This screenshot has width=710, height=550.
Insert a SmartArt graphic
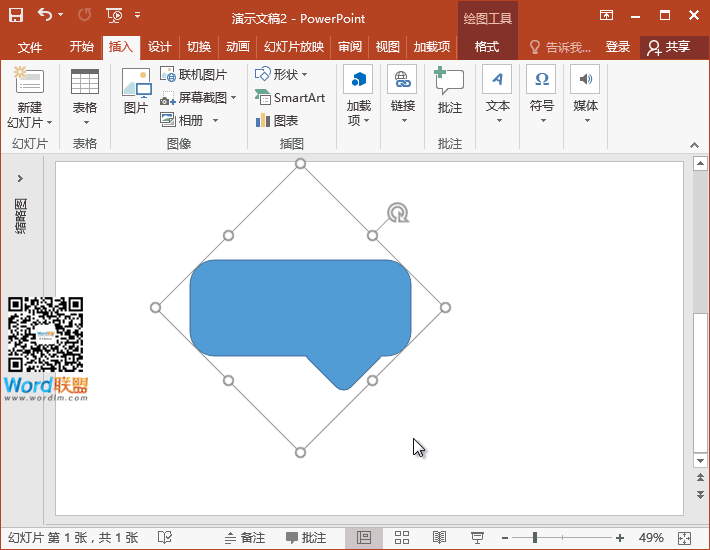[x=290, y=97]
